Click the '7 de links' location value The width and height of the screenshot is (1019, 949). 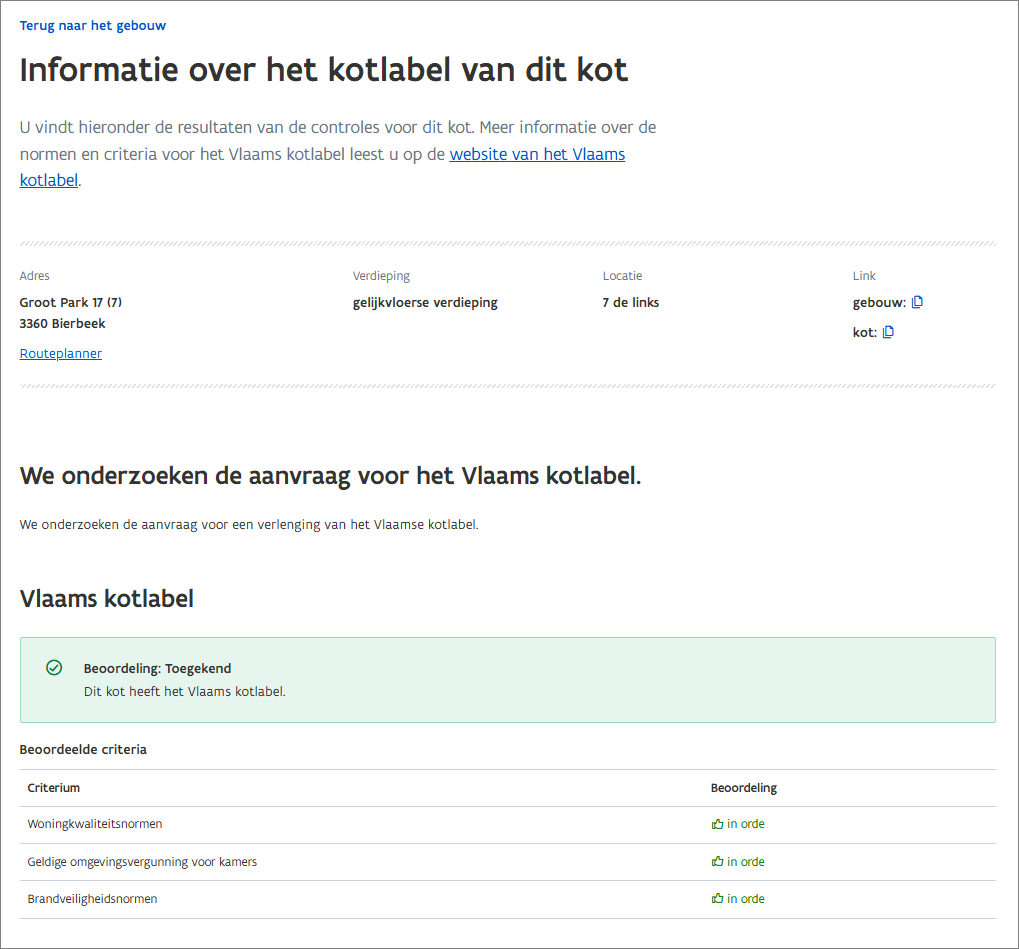[630, 302]
